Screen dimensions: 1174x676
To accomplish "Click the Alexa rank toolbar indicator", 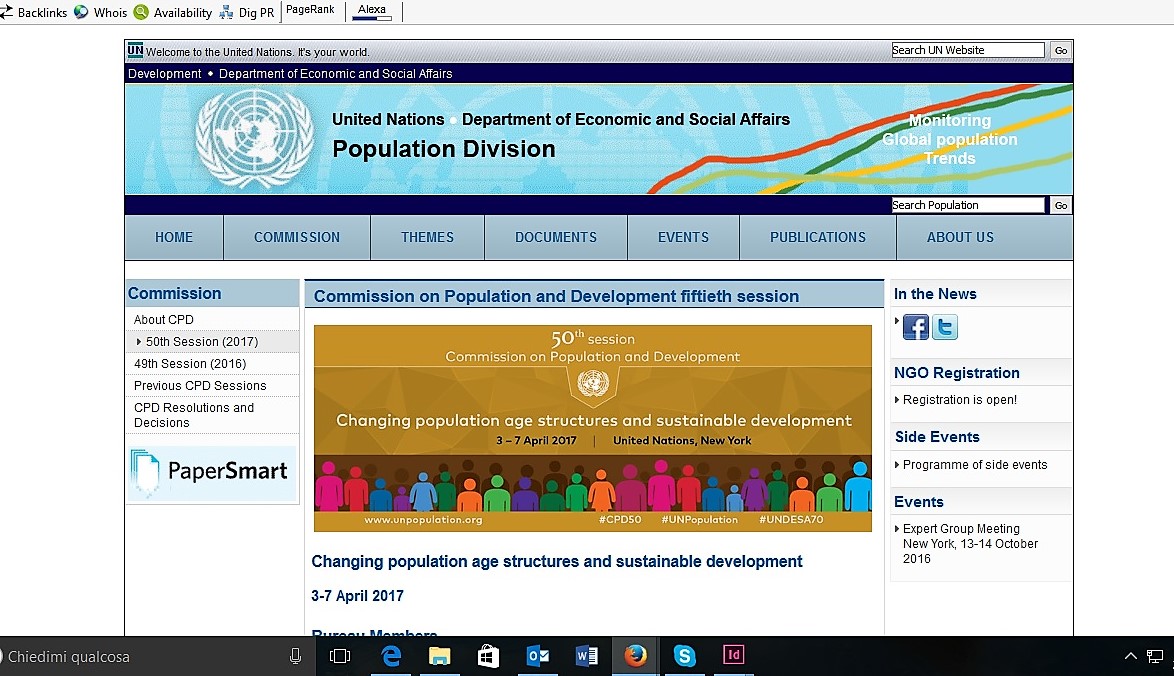I will click(x=372, y=11).
